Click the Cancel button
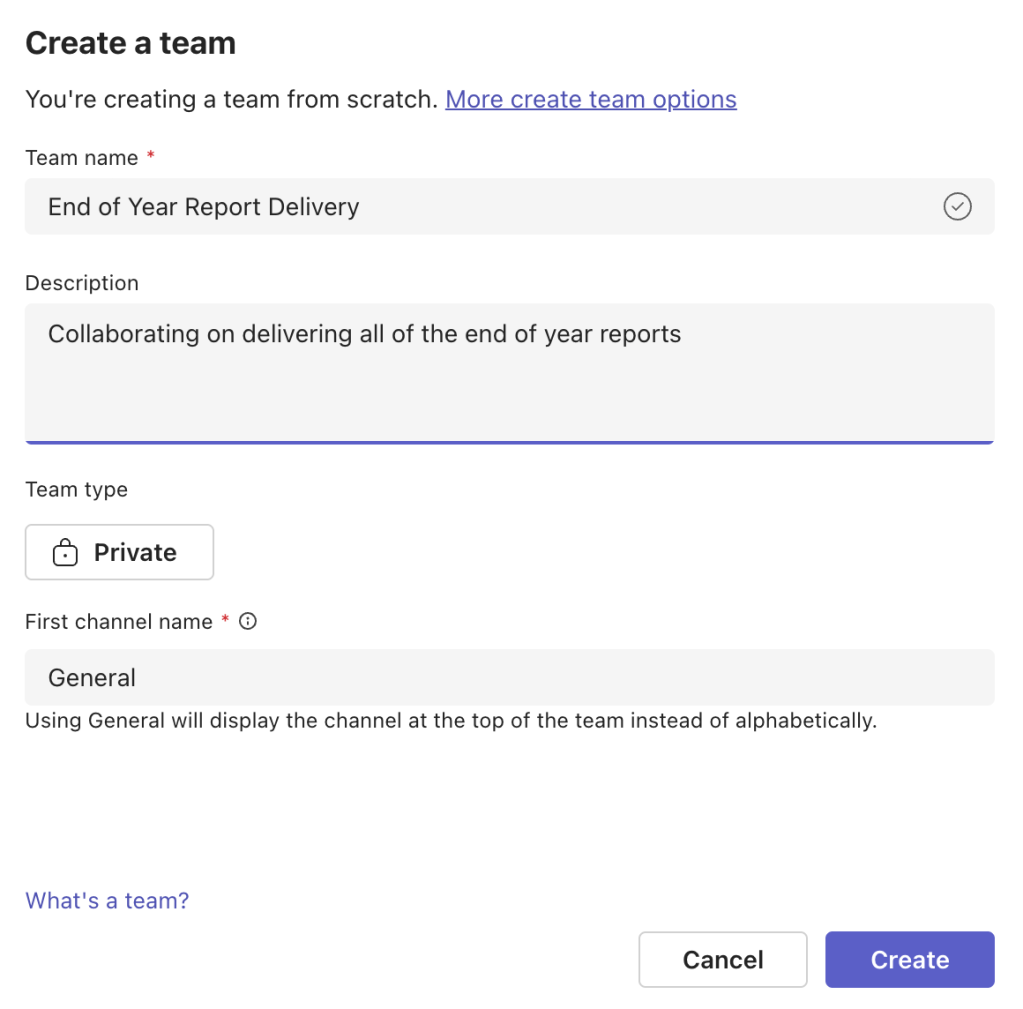This screenshot has height=1009, width=1023. (723, 959)
